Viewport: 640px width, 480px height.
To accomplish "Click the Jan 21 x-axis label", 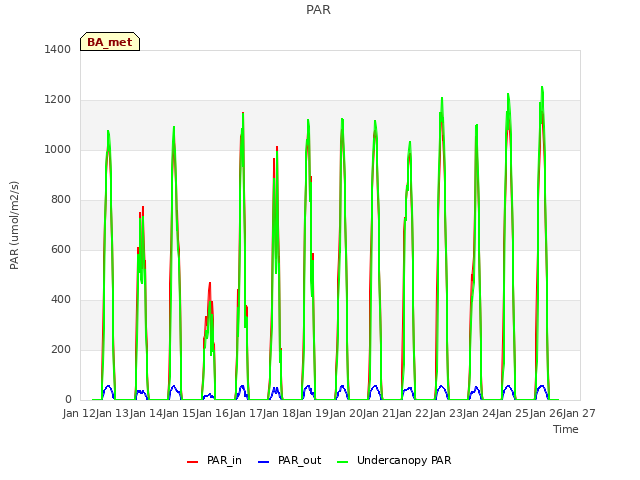I will coord(379,413).
